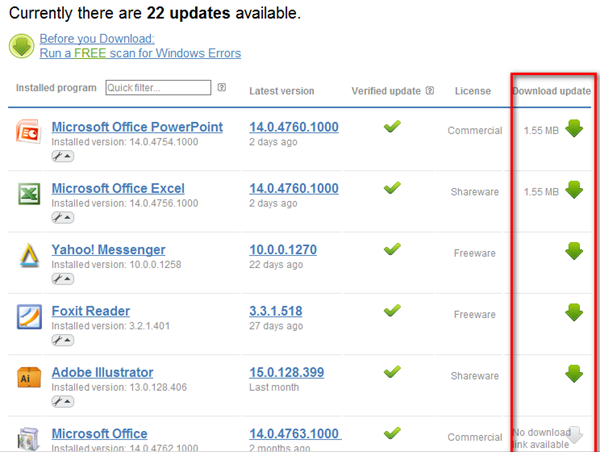
Task: Download the Adobe Illustrator update
Action: [x=574, y=374]
